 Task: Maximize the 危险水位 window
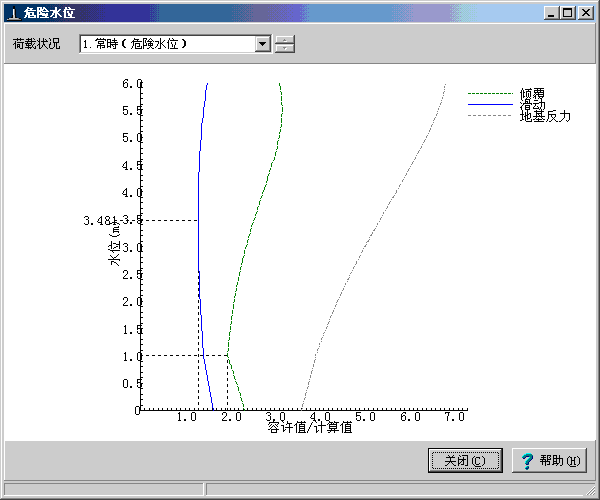568,13
